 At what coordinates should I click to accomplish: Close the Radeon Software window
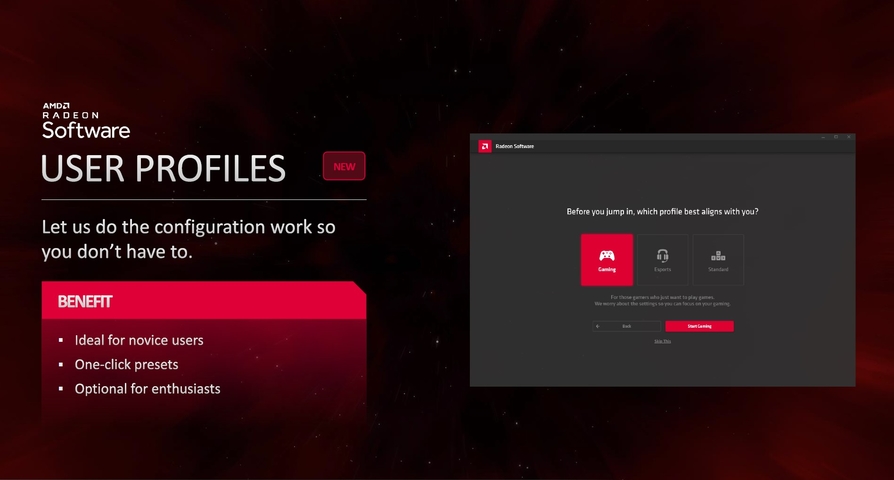849,137
